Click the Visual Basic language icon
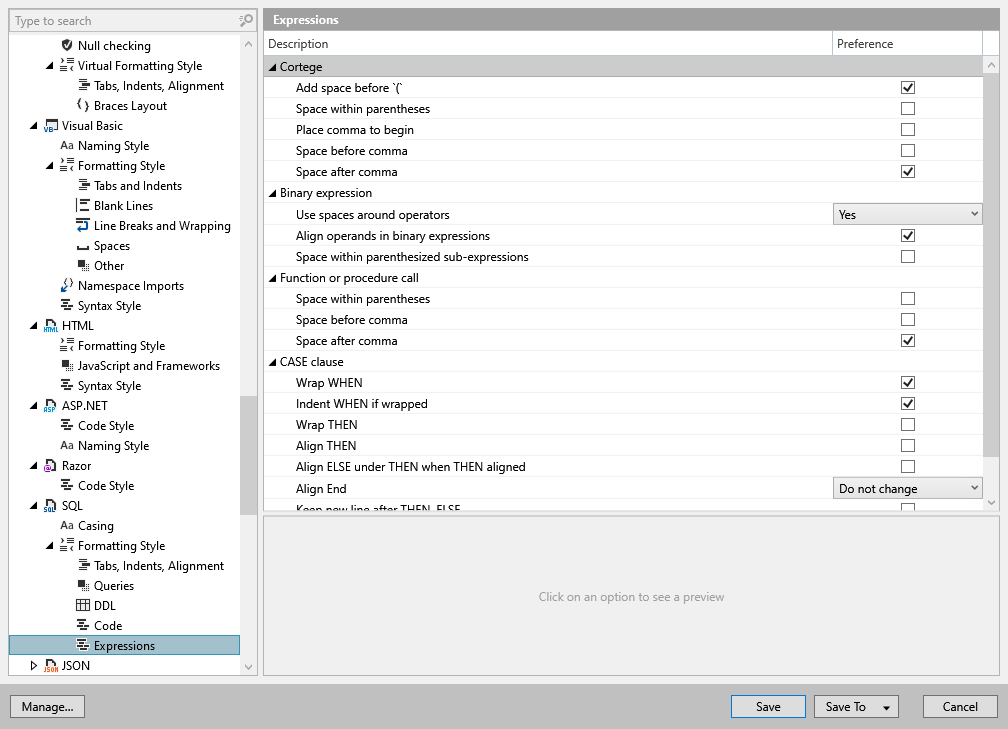Viewport: 1008px width, 729px height. click(51, 125)
